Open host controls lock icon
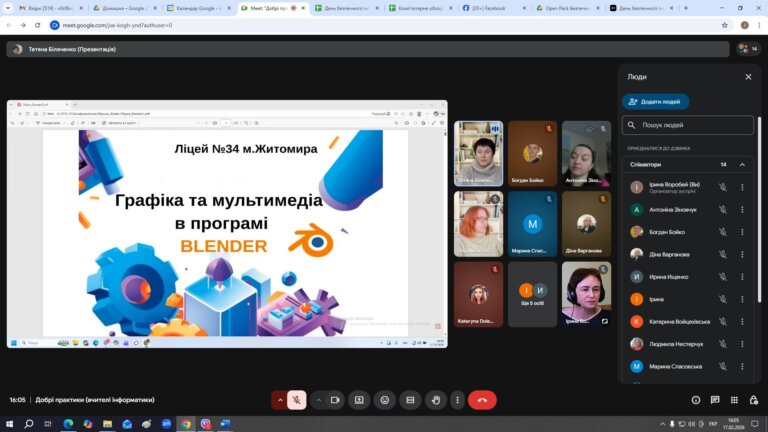Viewport: 768px width, 432px height. 753,400
